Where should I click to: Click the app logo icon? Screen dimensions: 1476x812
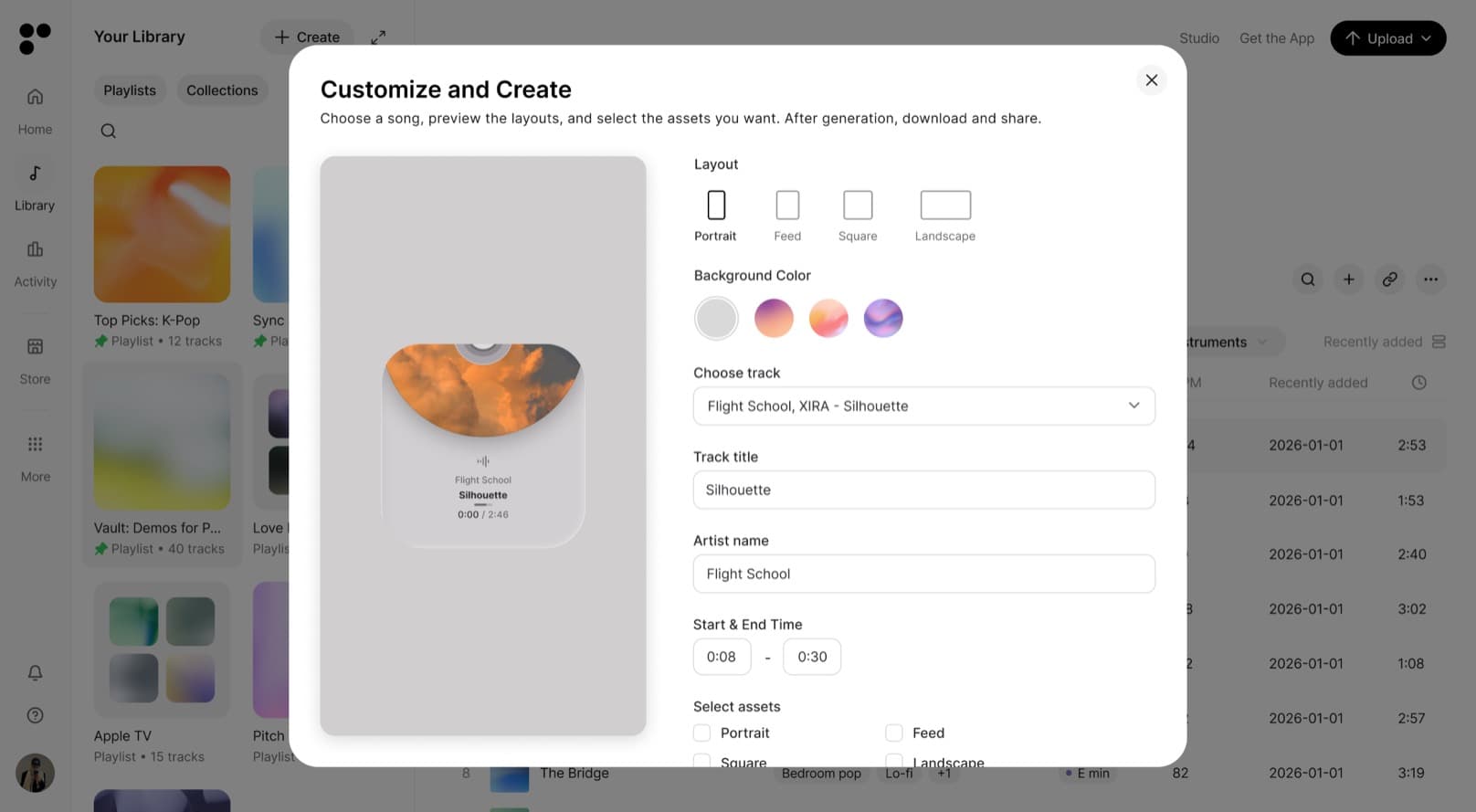(35, 38)
